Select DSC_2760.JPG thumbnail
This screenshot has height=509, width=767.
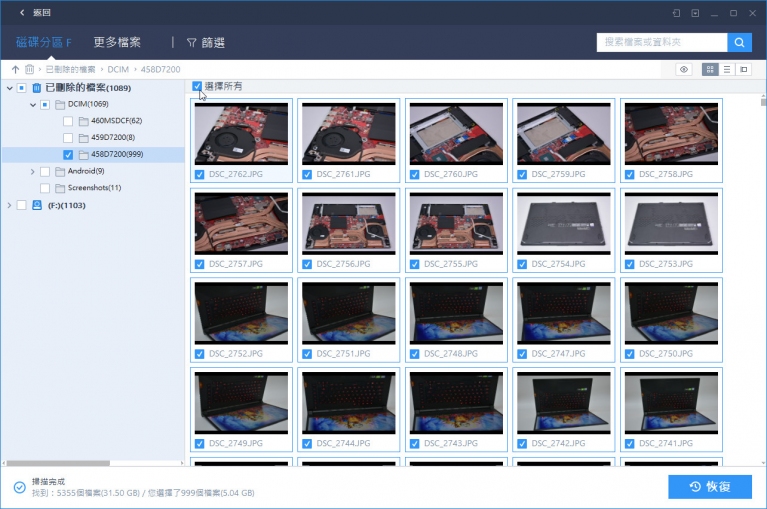456,133
